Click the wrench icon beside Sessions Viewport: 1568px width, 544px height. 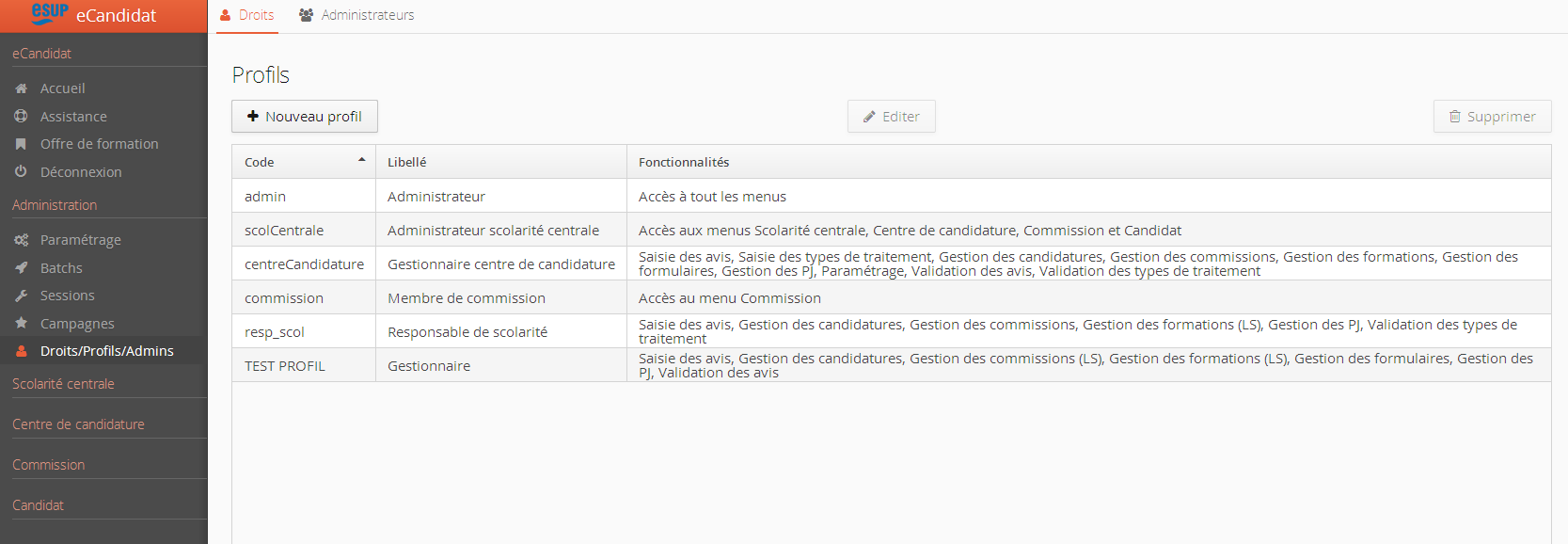(21, 296)
